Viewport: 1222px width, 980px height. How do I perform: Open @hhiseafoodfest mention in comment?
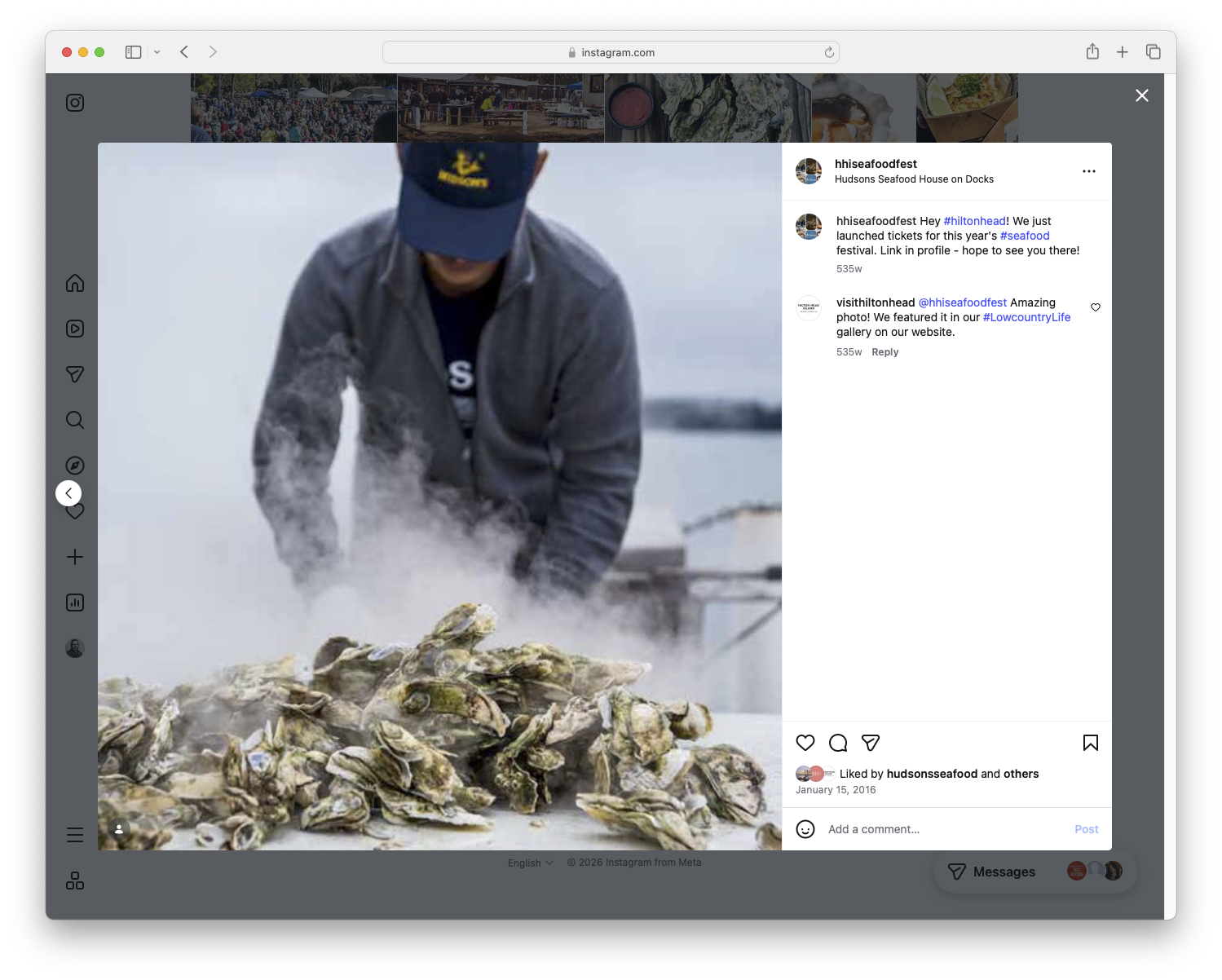pyautogui.click(x=963, y=302)
